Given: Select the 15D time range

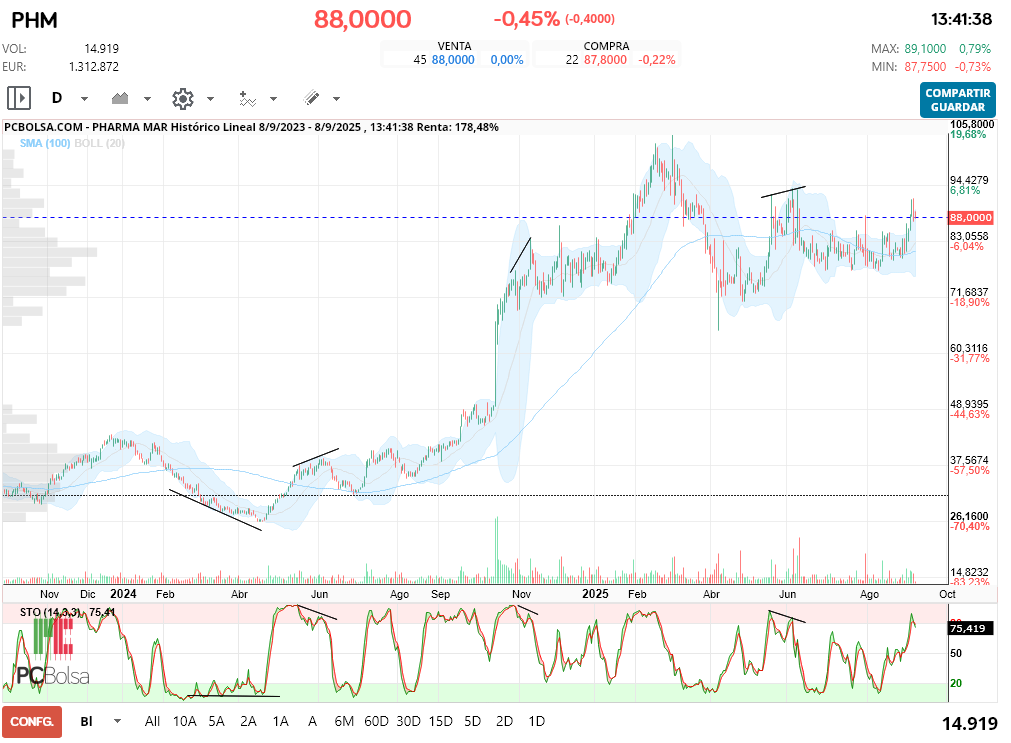Looking at the screenshot, I should [440, 722].
